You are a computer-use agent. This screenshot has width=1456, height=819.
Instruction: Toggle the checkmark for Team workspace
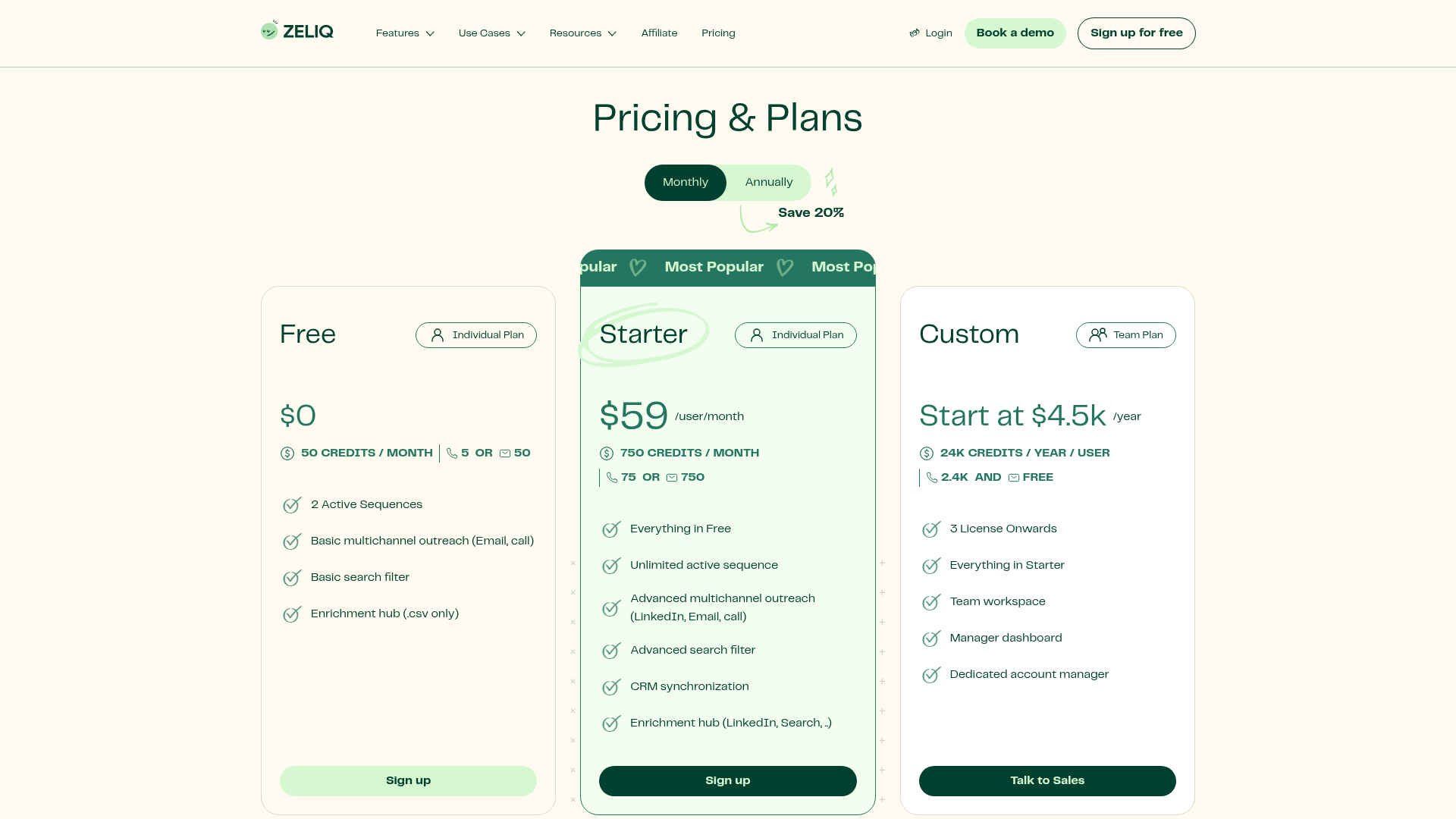931,602
